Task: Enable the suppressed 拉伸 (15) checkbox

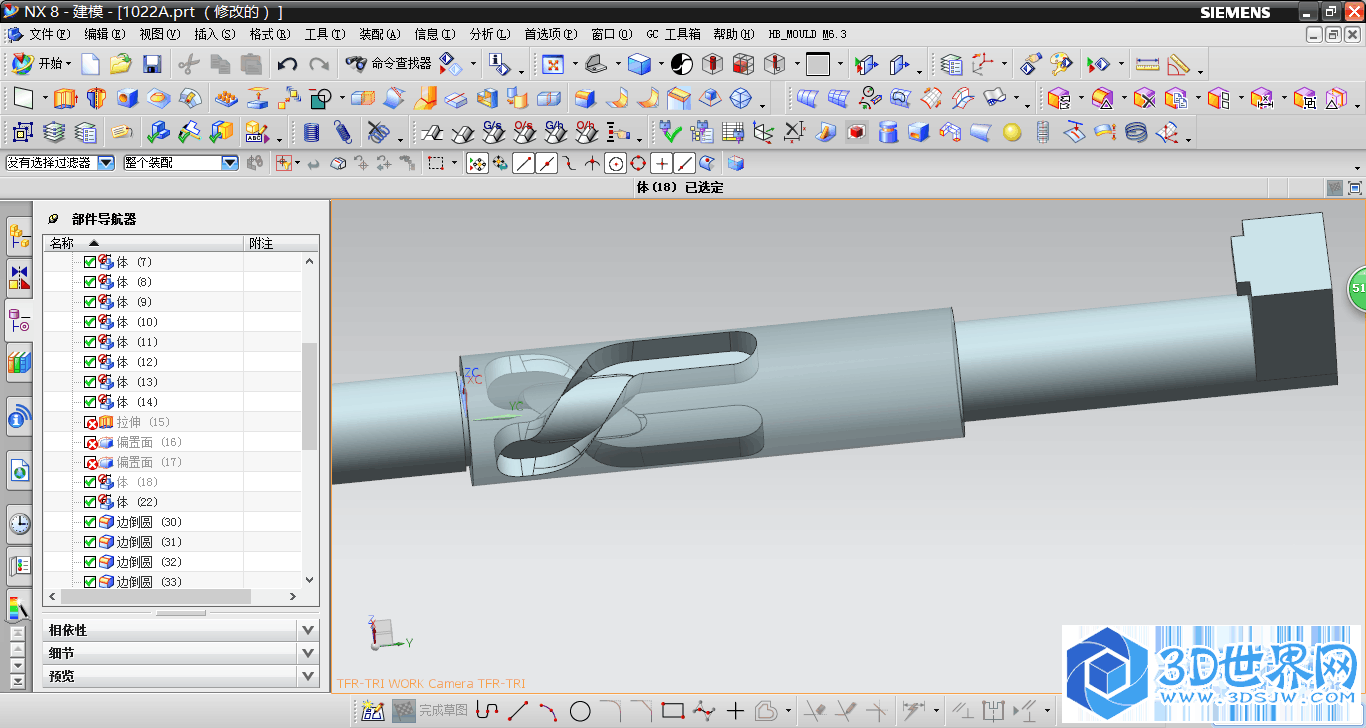Action: point(90,422)
